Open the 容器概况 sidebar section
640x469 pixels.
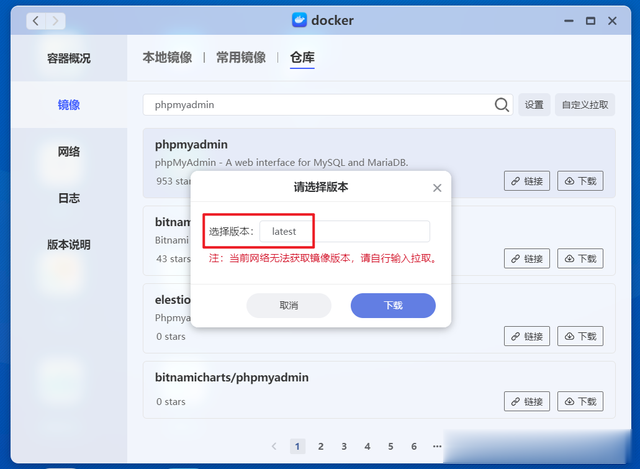pos(69,58)
